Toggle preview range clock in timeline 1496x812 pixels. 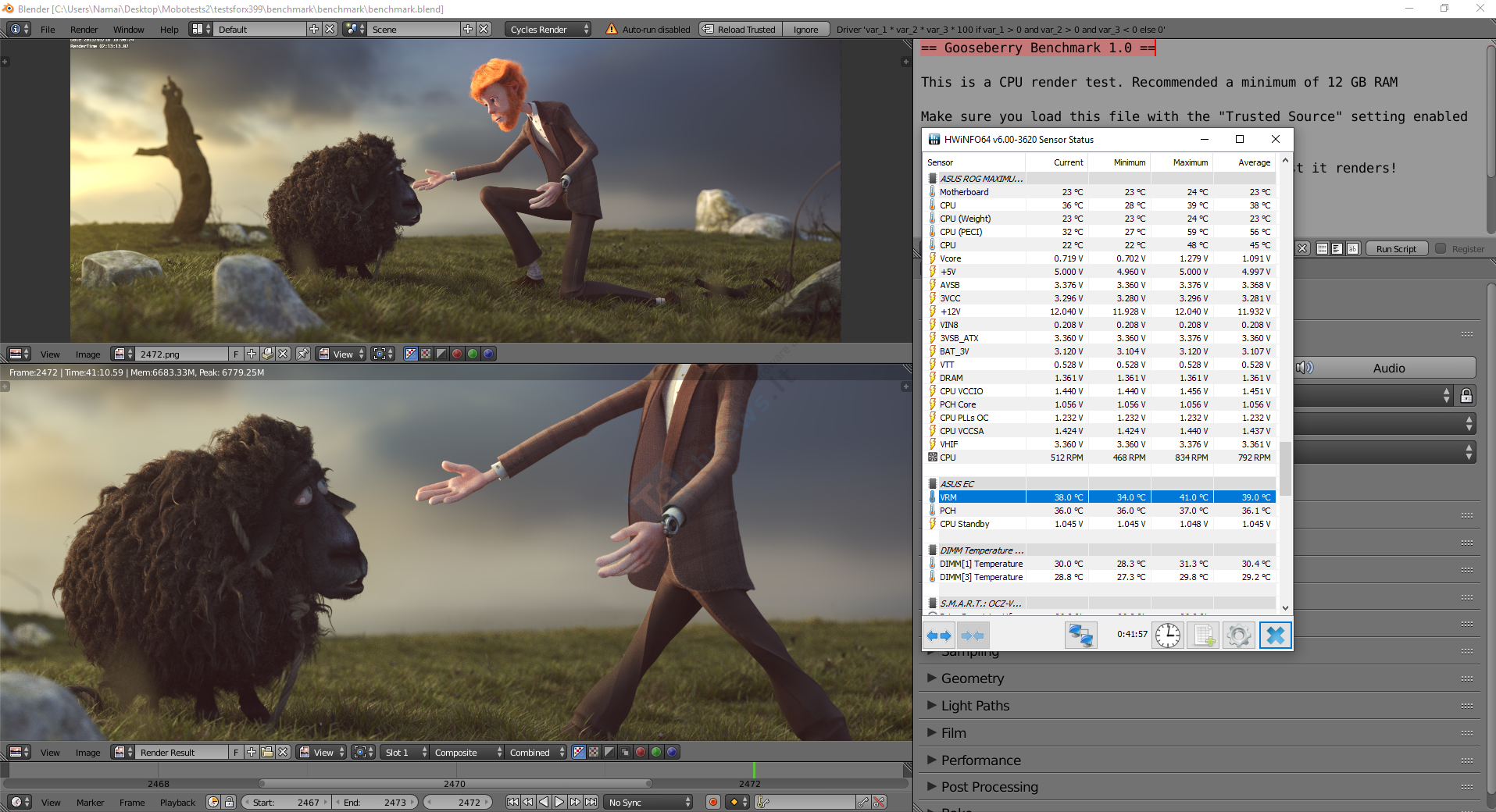point(213,802)
